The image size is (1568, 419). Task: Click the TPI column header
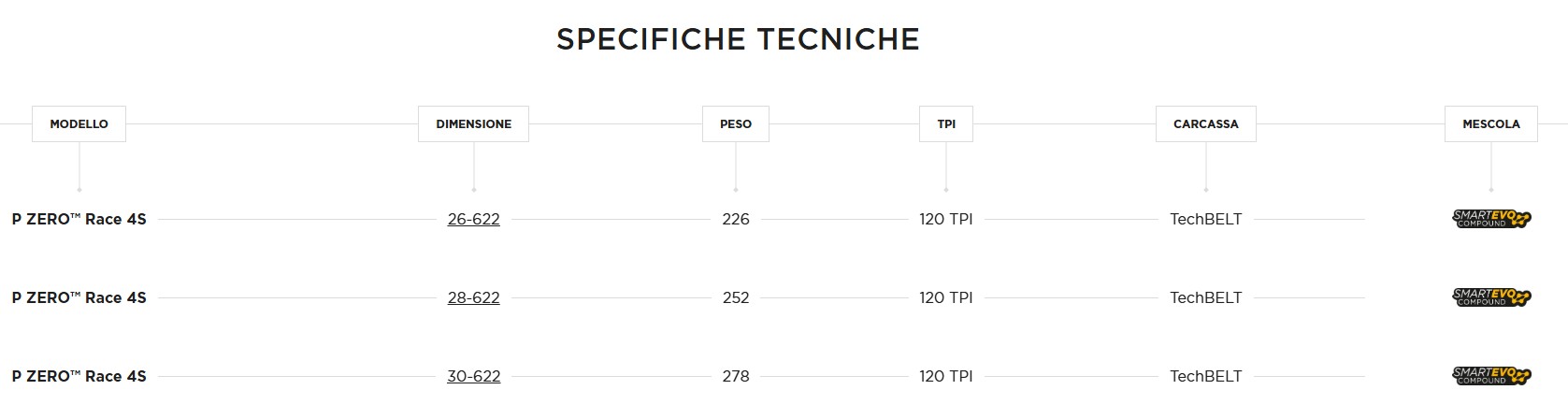point(946,123)
